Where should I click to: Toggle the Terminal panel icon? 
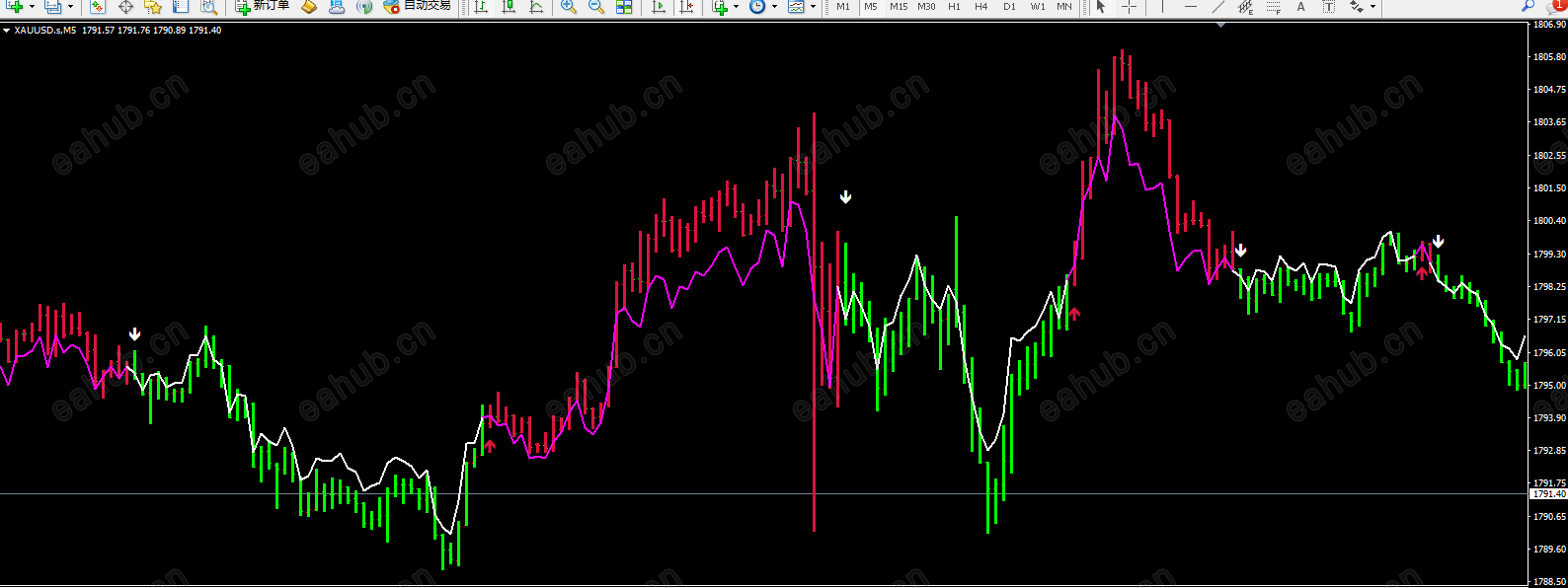[181, 6]
